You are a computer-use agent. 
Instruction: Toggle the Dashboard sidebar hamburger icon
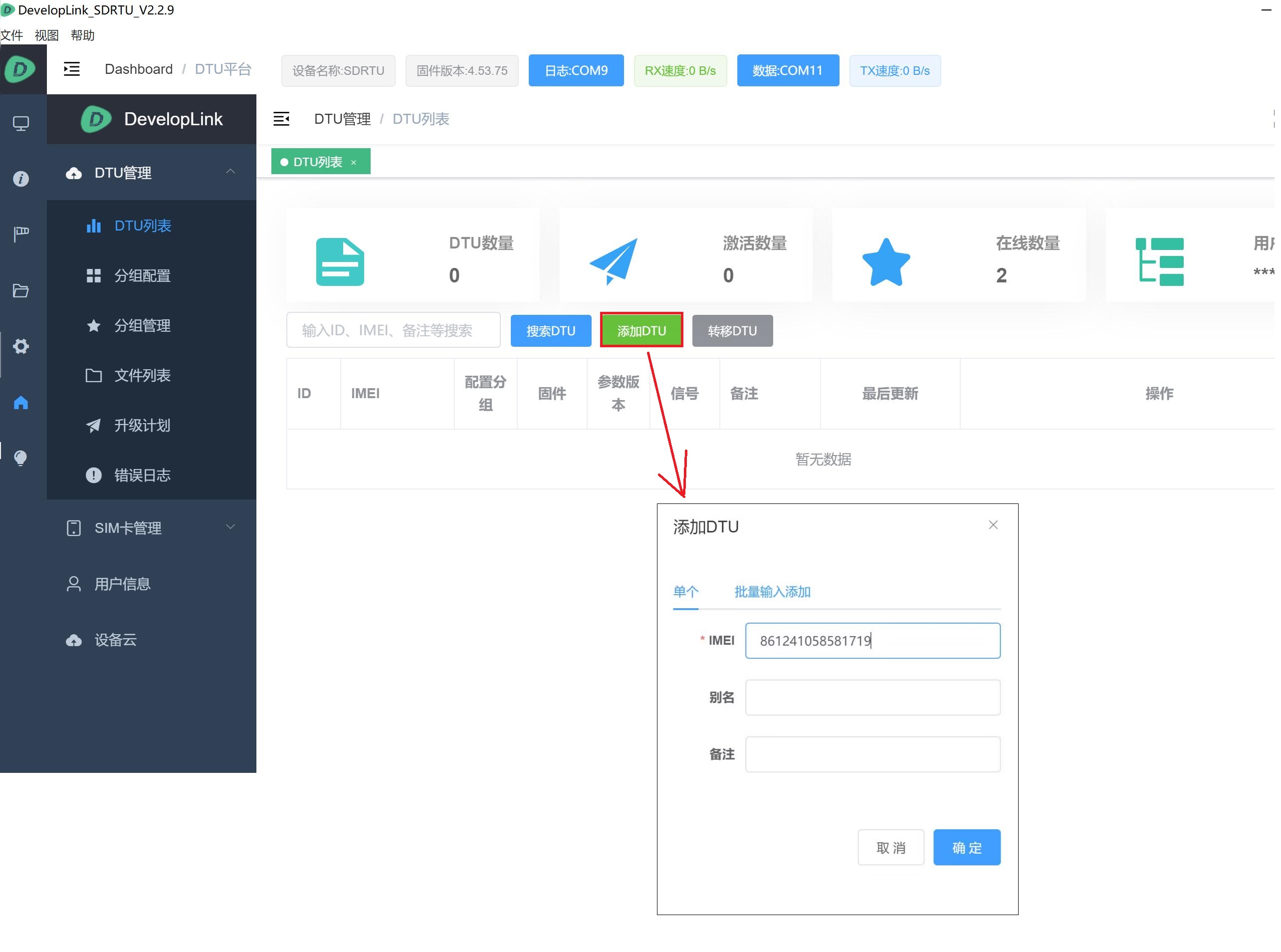(72, 70)
